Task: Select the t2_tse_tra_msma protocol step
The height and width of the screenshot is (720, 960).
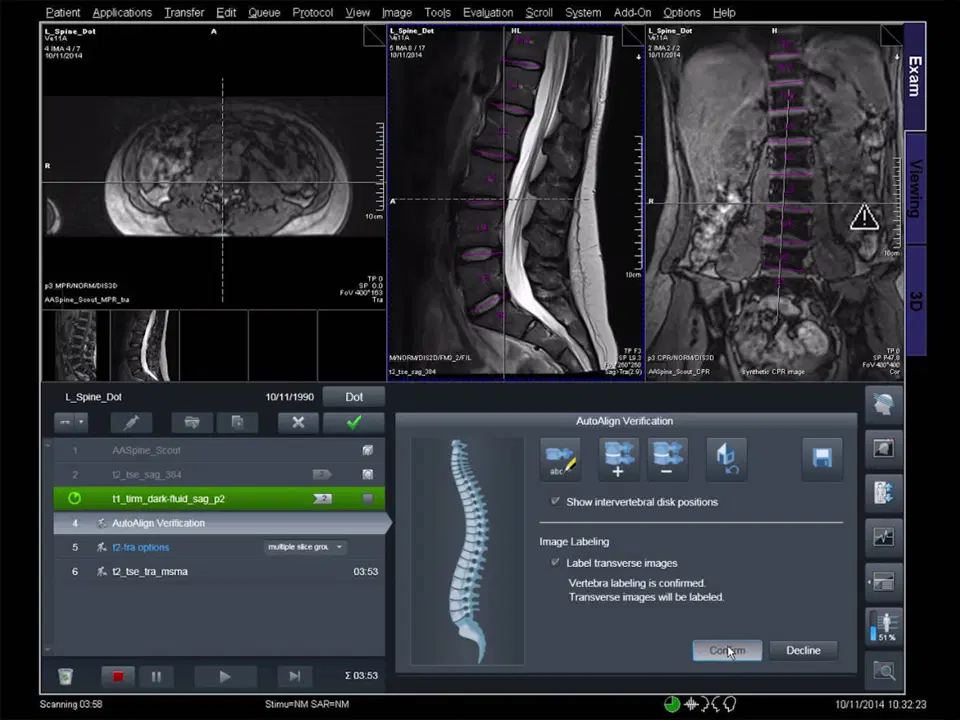Action: pyautogui.click(x=150, y=572)
